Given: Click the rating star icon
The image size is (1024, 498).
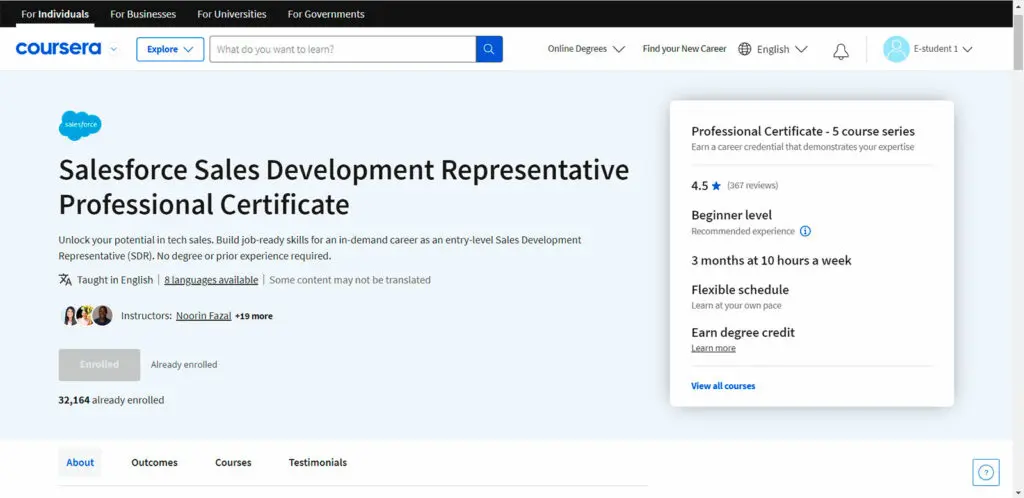Looking at the screenshot, I should 716,185.
